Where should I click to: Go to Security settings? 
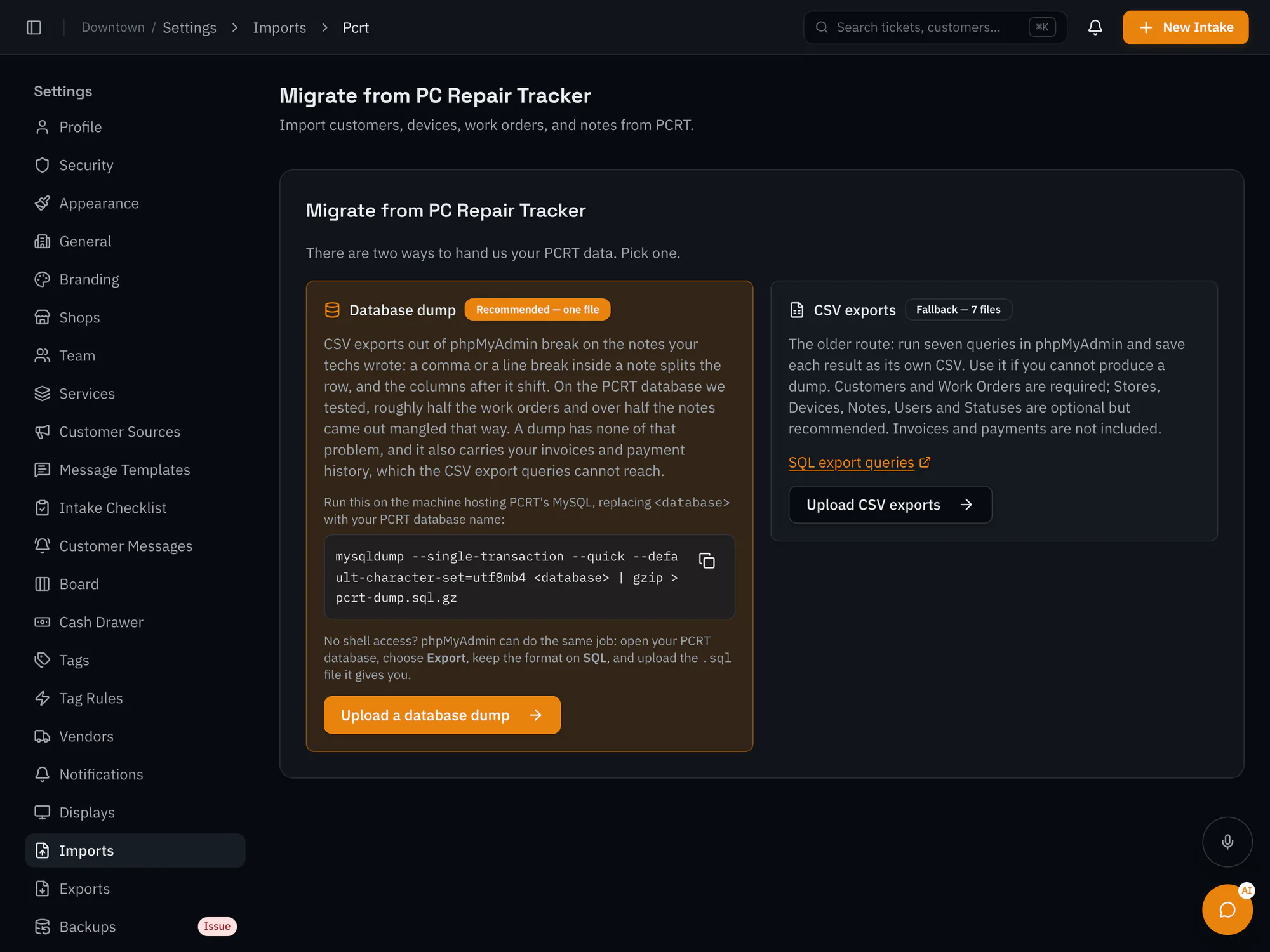[x=135, y=165]
